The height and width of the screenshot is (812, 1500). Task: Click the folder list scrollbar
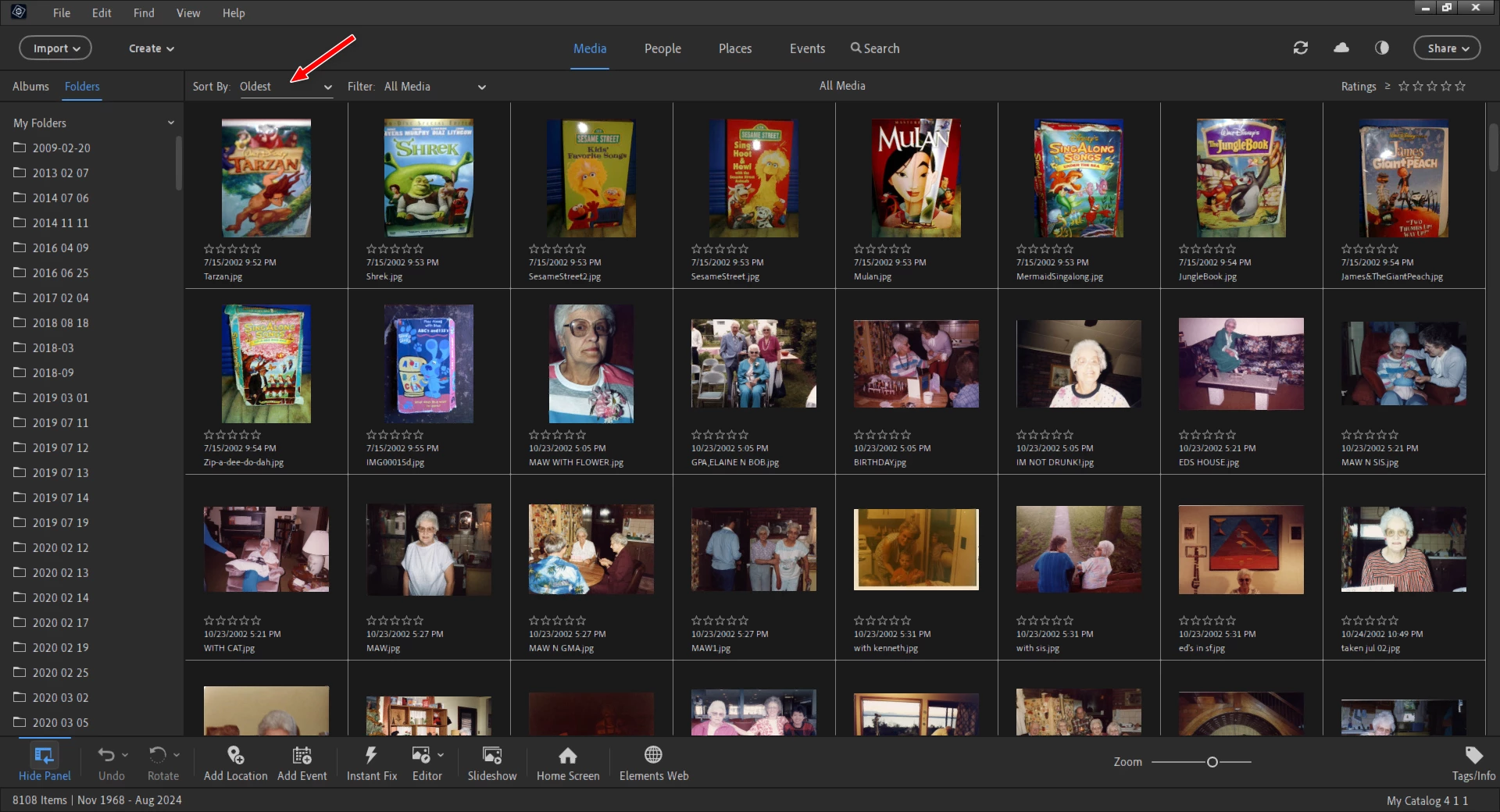[x=179, y=164]
